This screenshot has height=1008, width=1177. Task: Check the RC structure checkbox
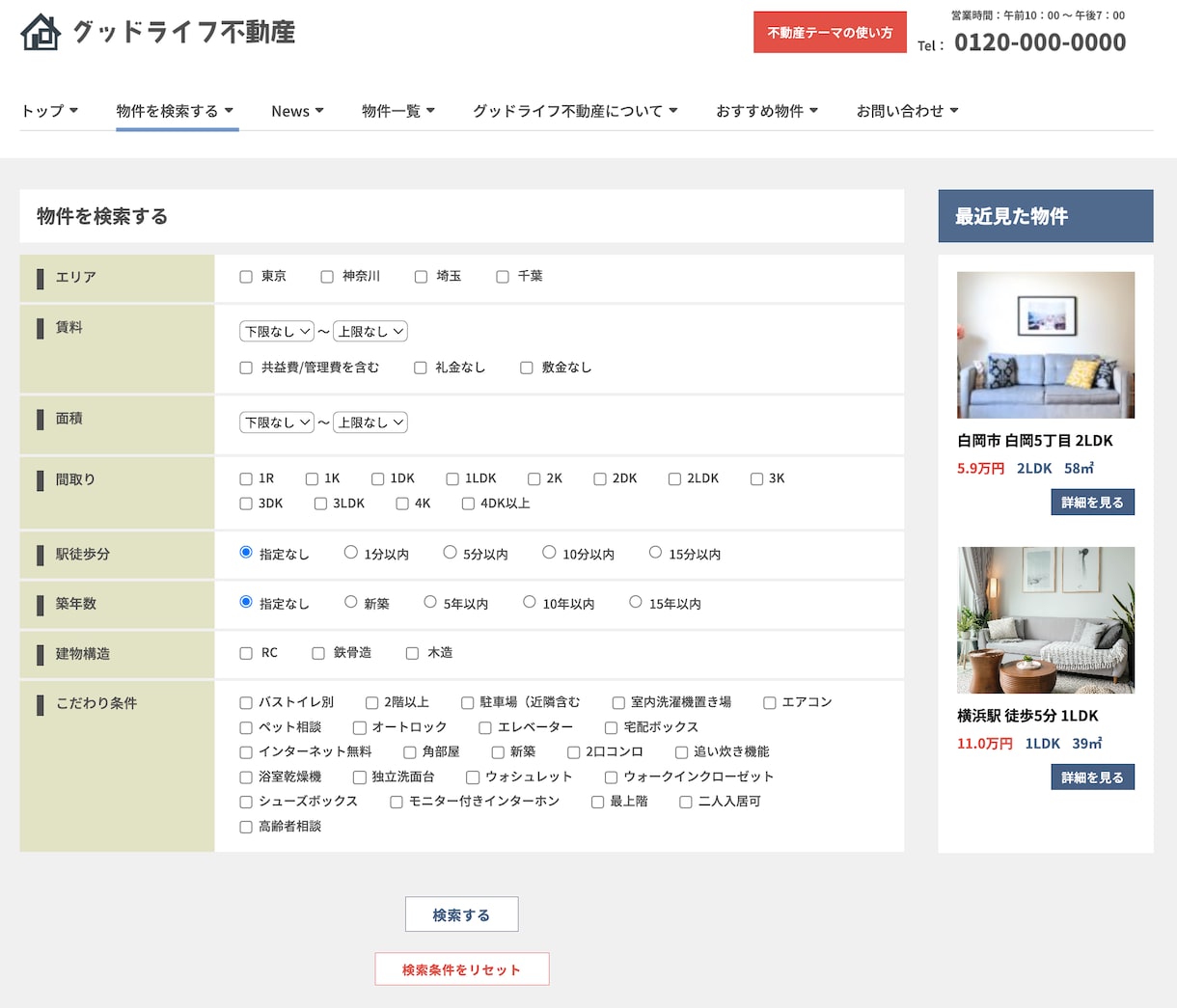click(x=246, y=653)
